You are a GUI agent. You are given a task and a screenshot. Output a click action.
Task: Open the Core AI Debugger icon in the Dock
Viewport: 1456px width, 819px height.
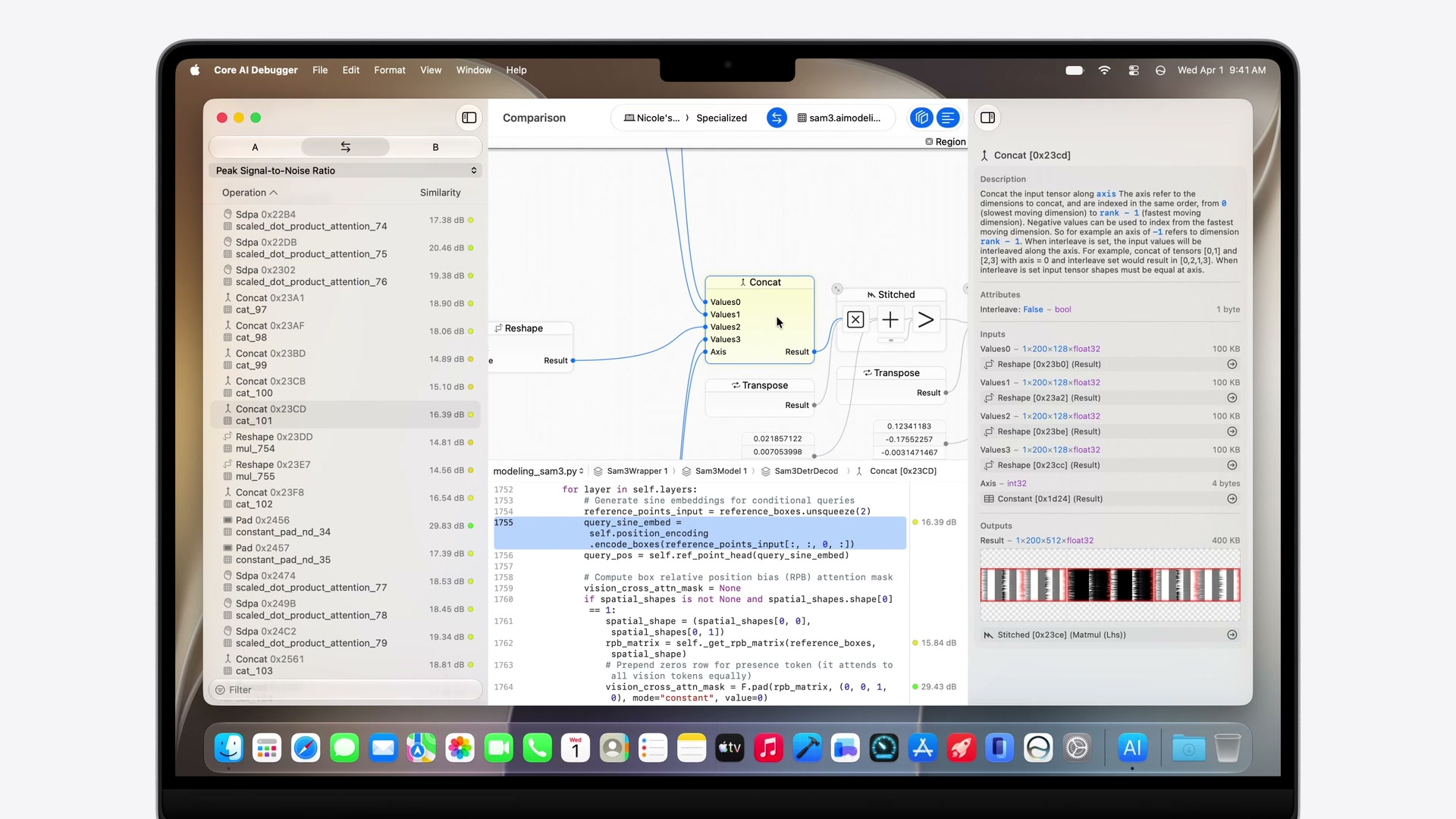pyautogui.click(x=1131, y=748)
